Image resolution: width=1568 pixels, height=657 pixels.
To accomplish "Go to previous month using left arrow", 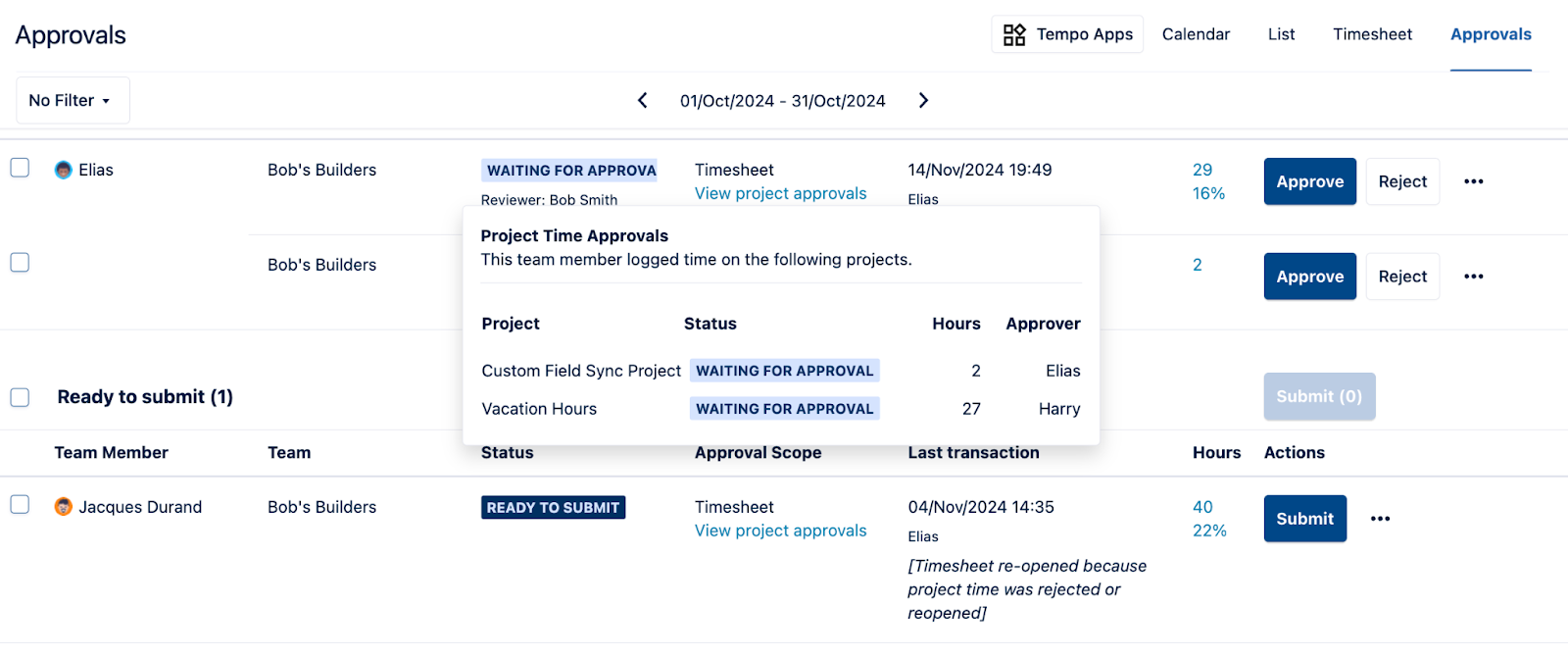I will tap(643, 100).
